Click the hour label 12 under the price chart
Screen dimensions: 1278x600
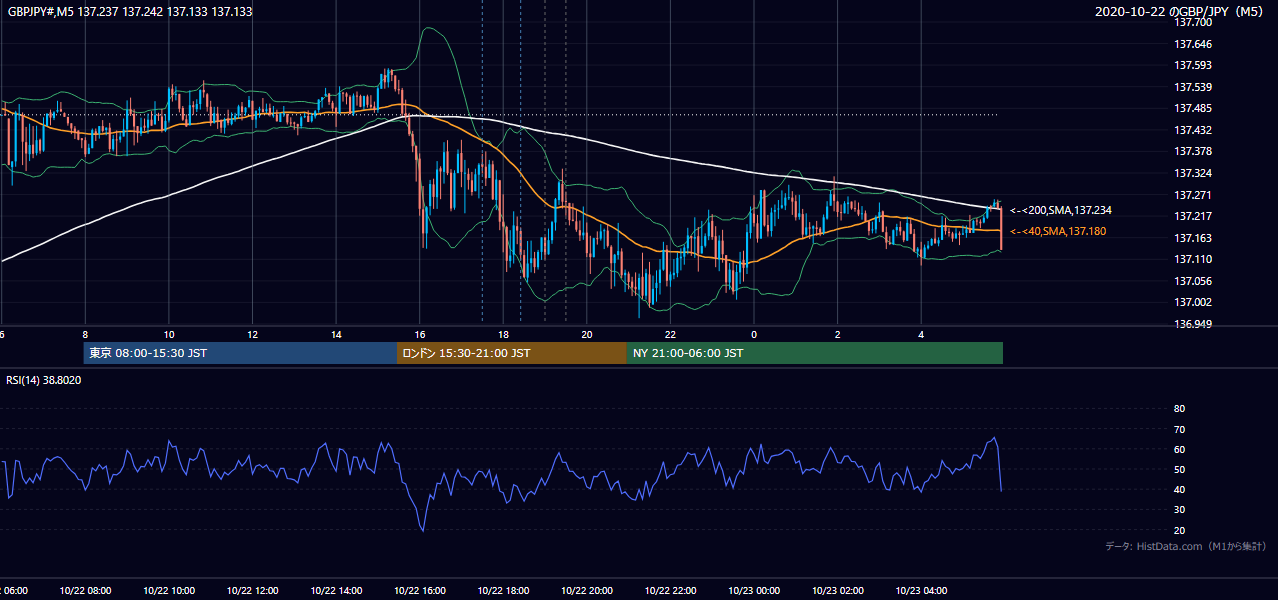(x=252, y=334)
